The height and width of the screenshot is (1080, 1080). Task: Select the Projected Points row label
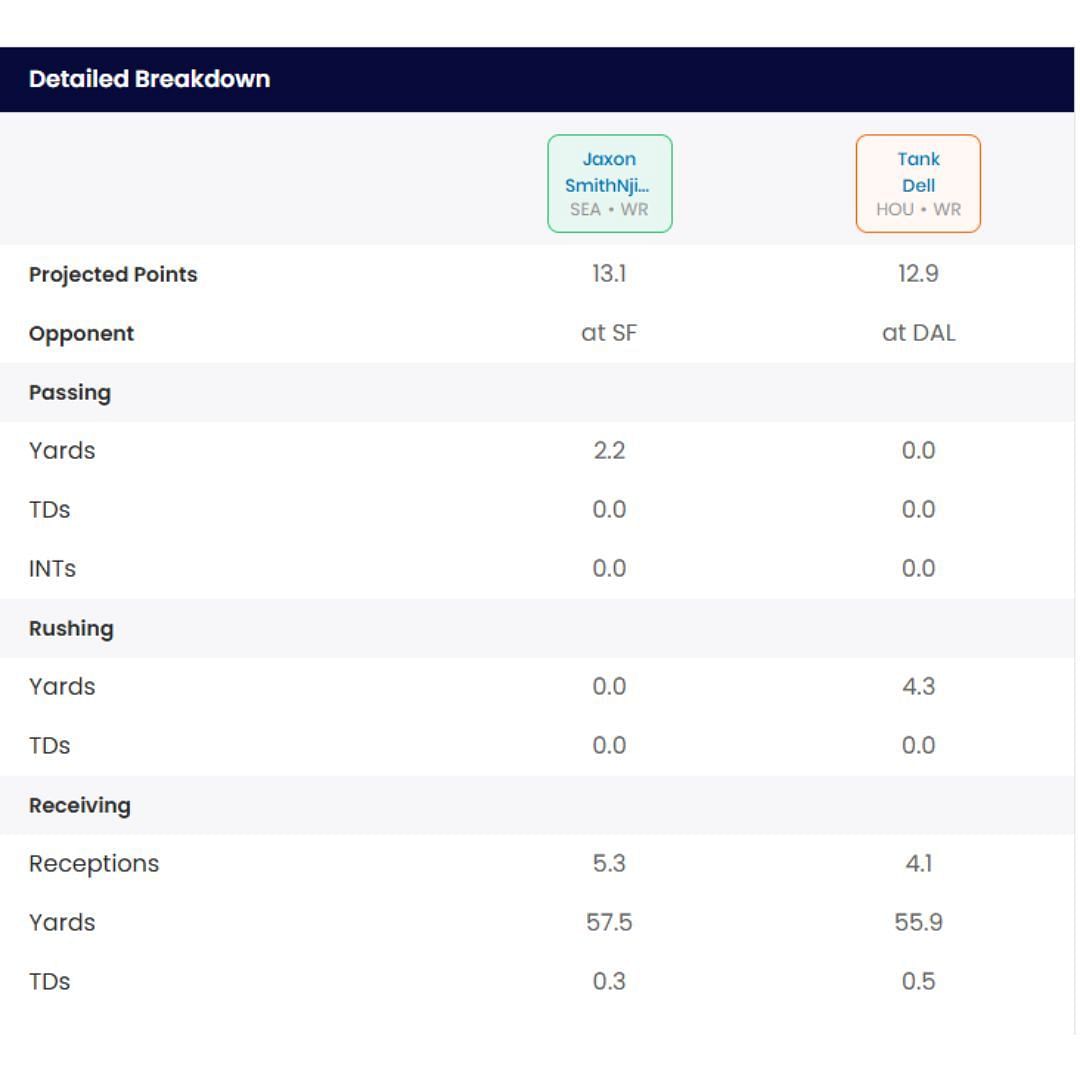coord(113,275)
